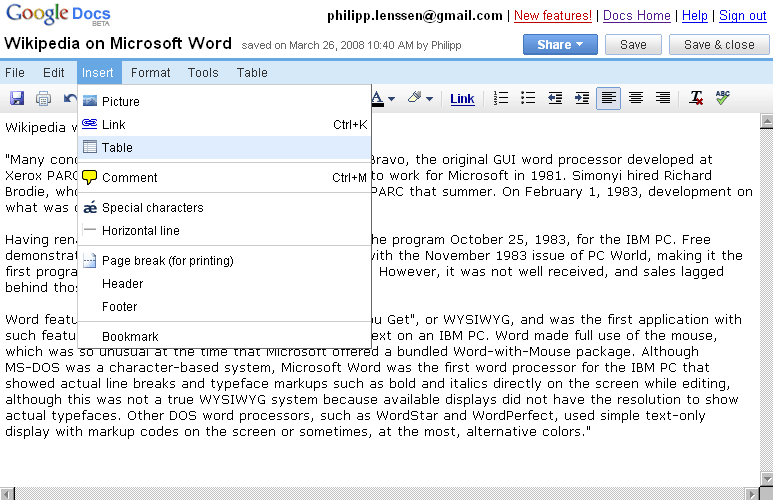Open the Share dropdown button

pyautogui.click(x=560, y=45)
